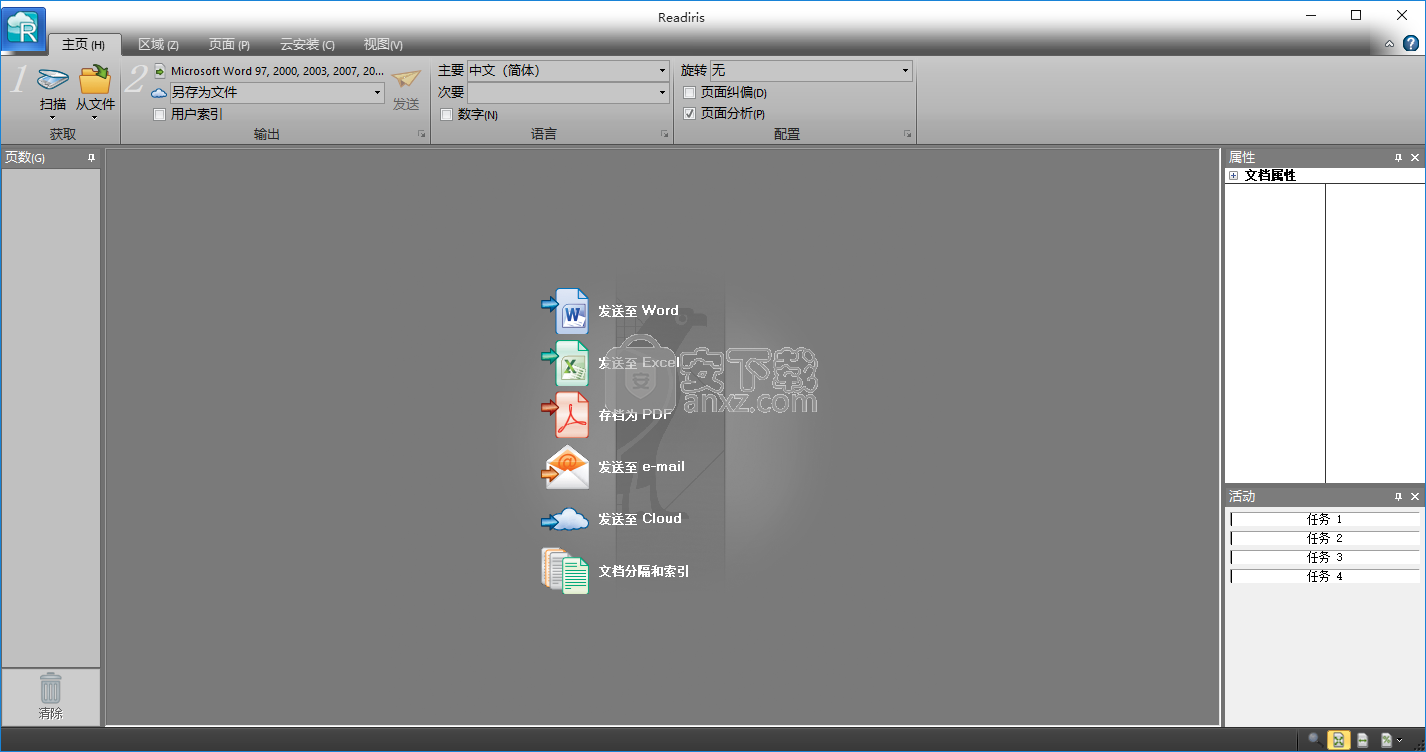
Task: Click the document separation and indexing icon
Action: click(566, 571)
